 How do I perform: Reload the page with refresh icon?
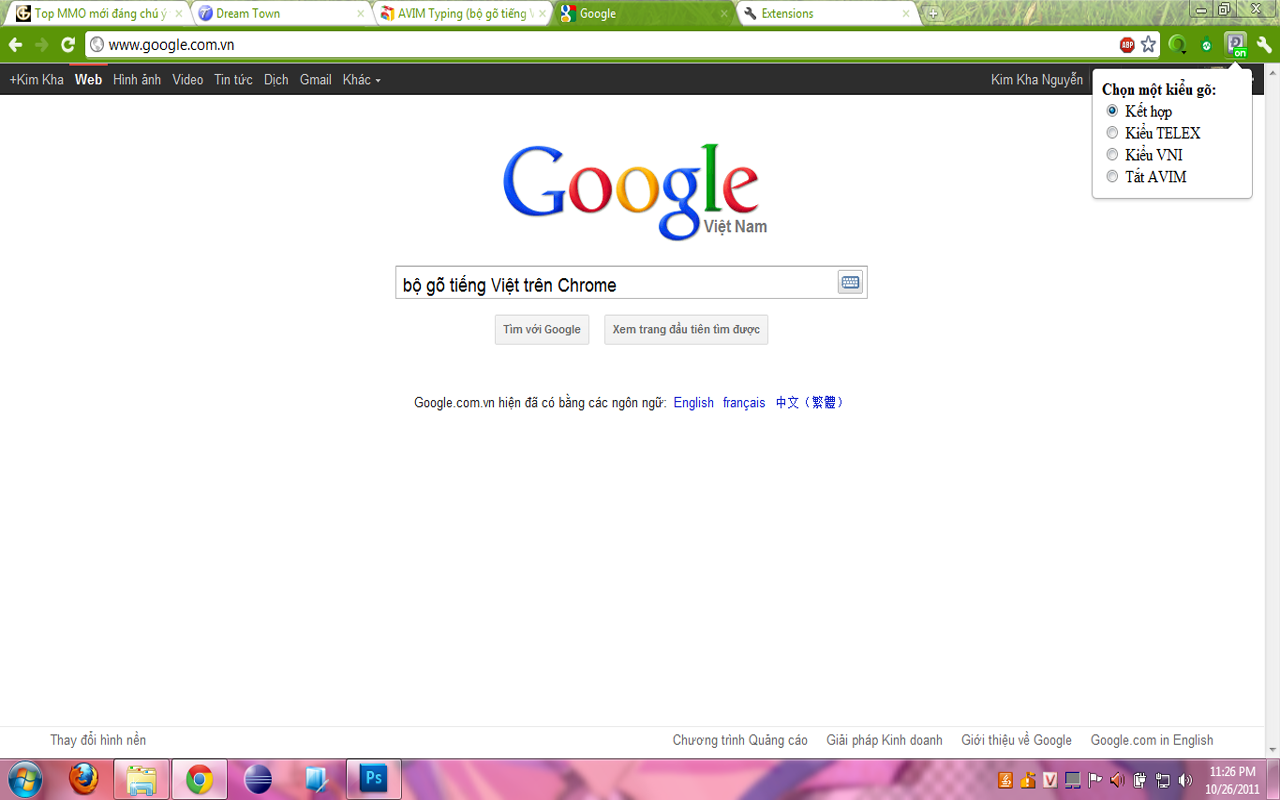click(x=68, y=45)
